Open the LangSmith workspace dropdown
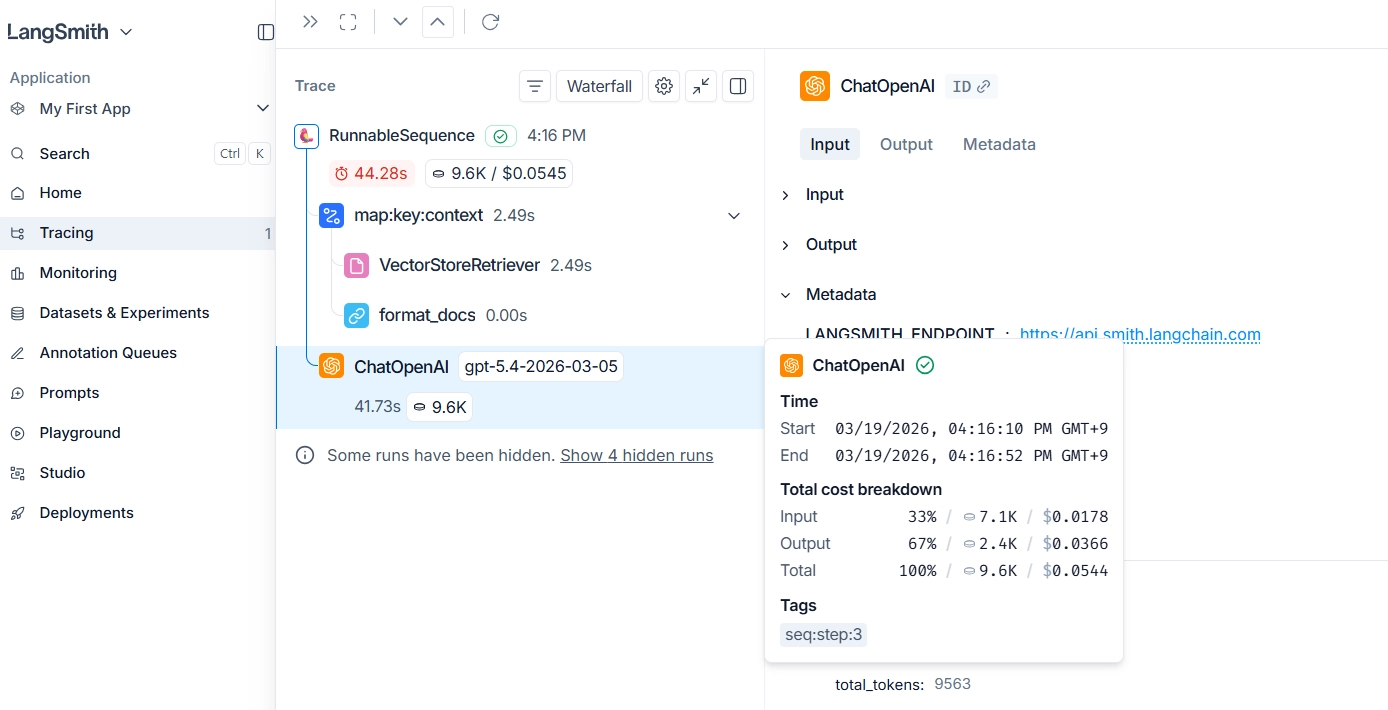This screenshot has height=710, width=1388. coord(70,32)
